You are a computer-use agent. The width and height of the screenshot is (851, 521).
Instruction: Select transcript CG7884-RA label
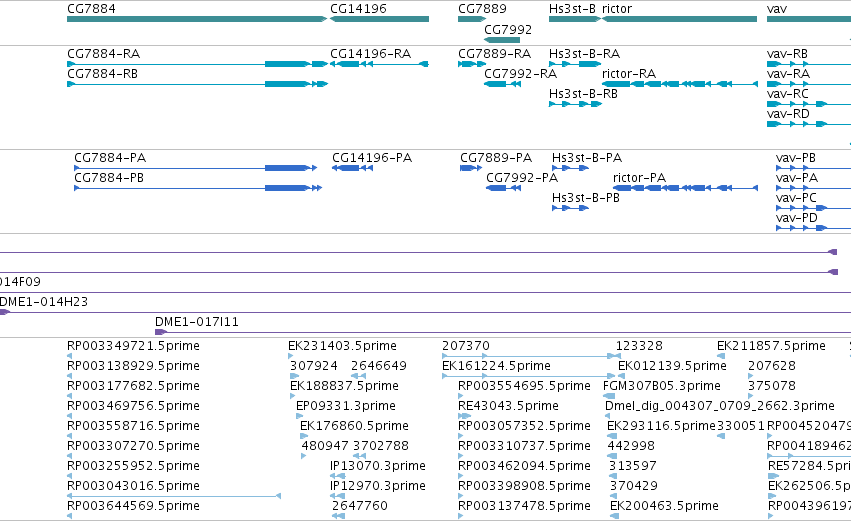[104, 54]
